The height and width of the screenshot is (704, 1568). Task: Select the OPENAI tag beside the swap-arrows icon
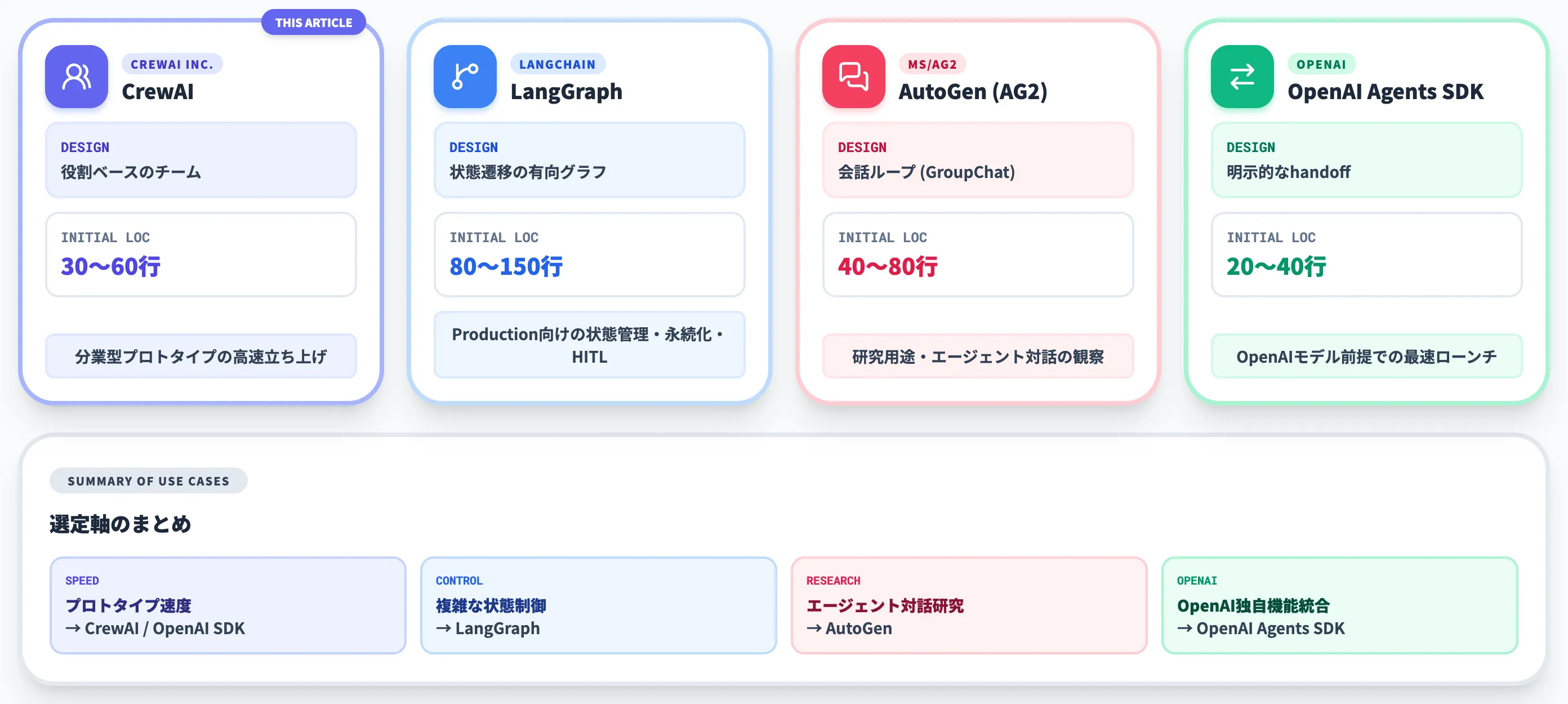pos(1321,64)
